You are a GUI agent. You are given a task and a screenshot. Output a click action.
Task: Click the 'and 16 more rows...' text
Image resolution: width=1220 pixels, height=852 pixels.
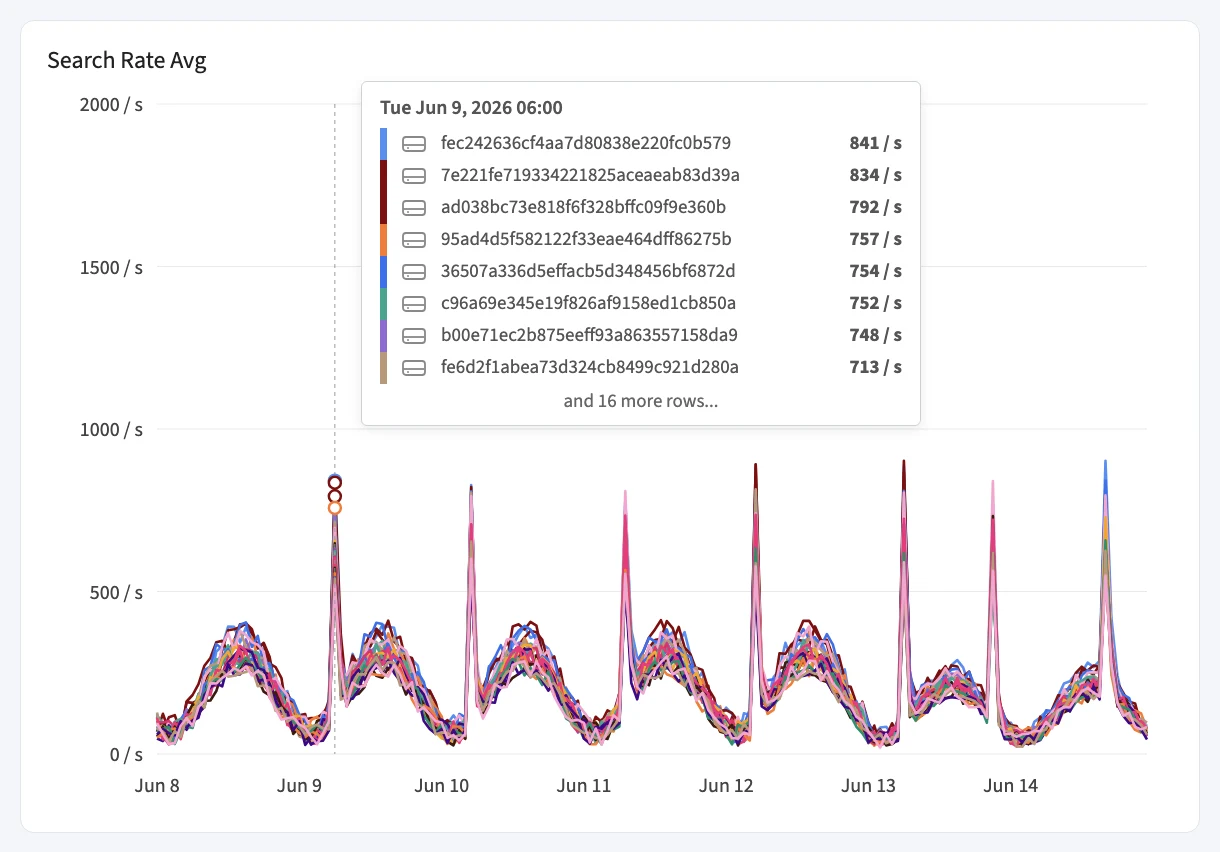(641, 401)
